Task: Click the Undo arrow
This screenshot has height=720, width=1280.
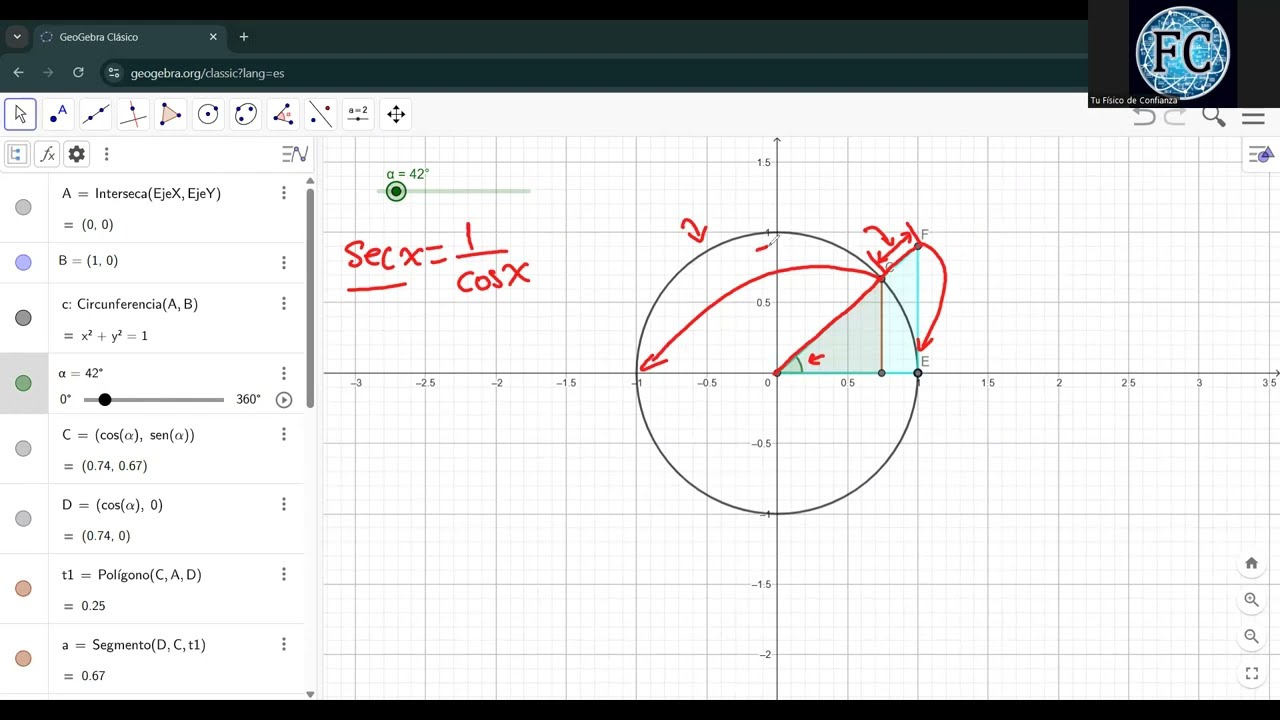Action: coord(1144,117)
